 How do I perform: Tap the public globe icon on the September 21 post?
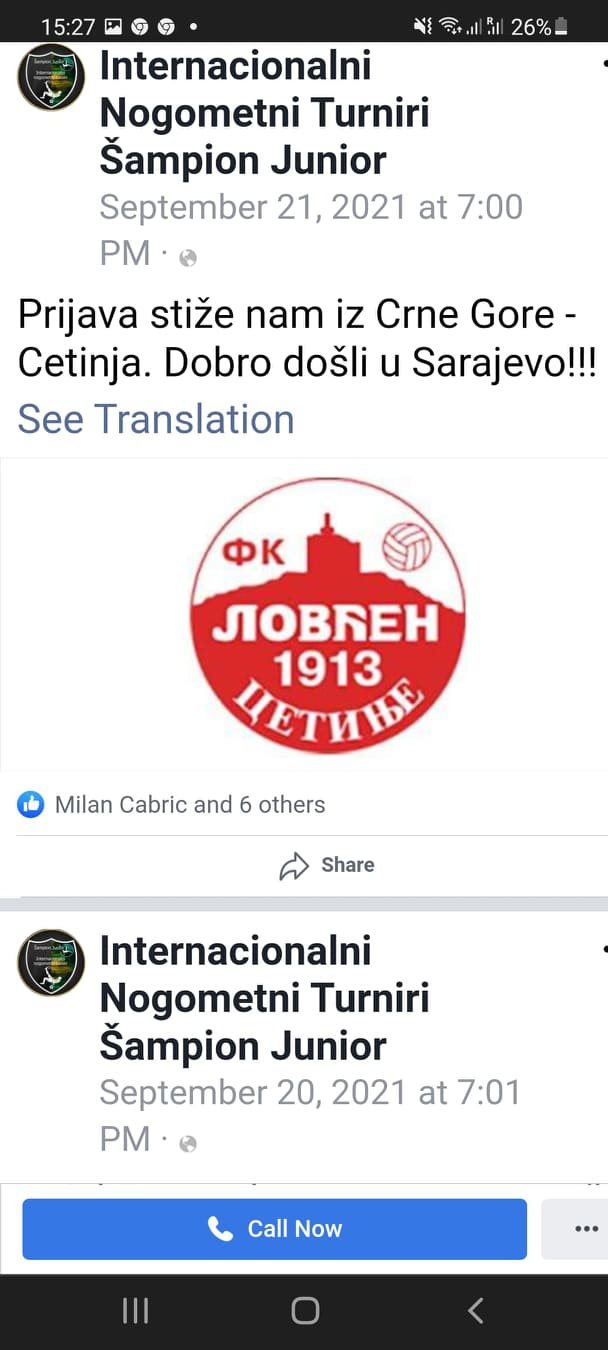click(x=188, y=257)
